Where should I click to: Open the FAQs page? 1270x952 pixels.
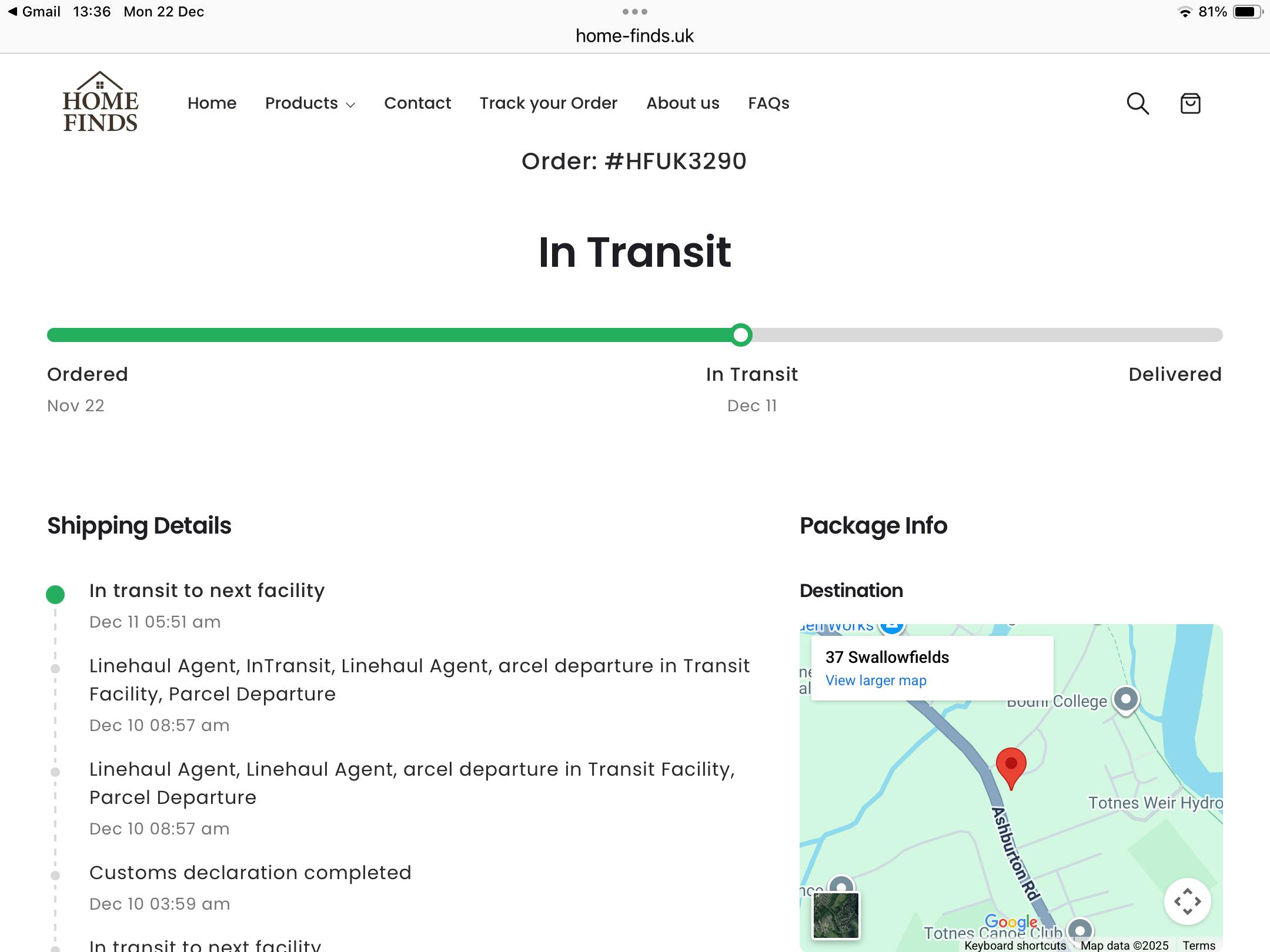(768, 103)
